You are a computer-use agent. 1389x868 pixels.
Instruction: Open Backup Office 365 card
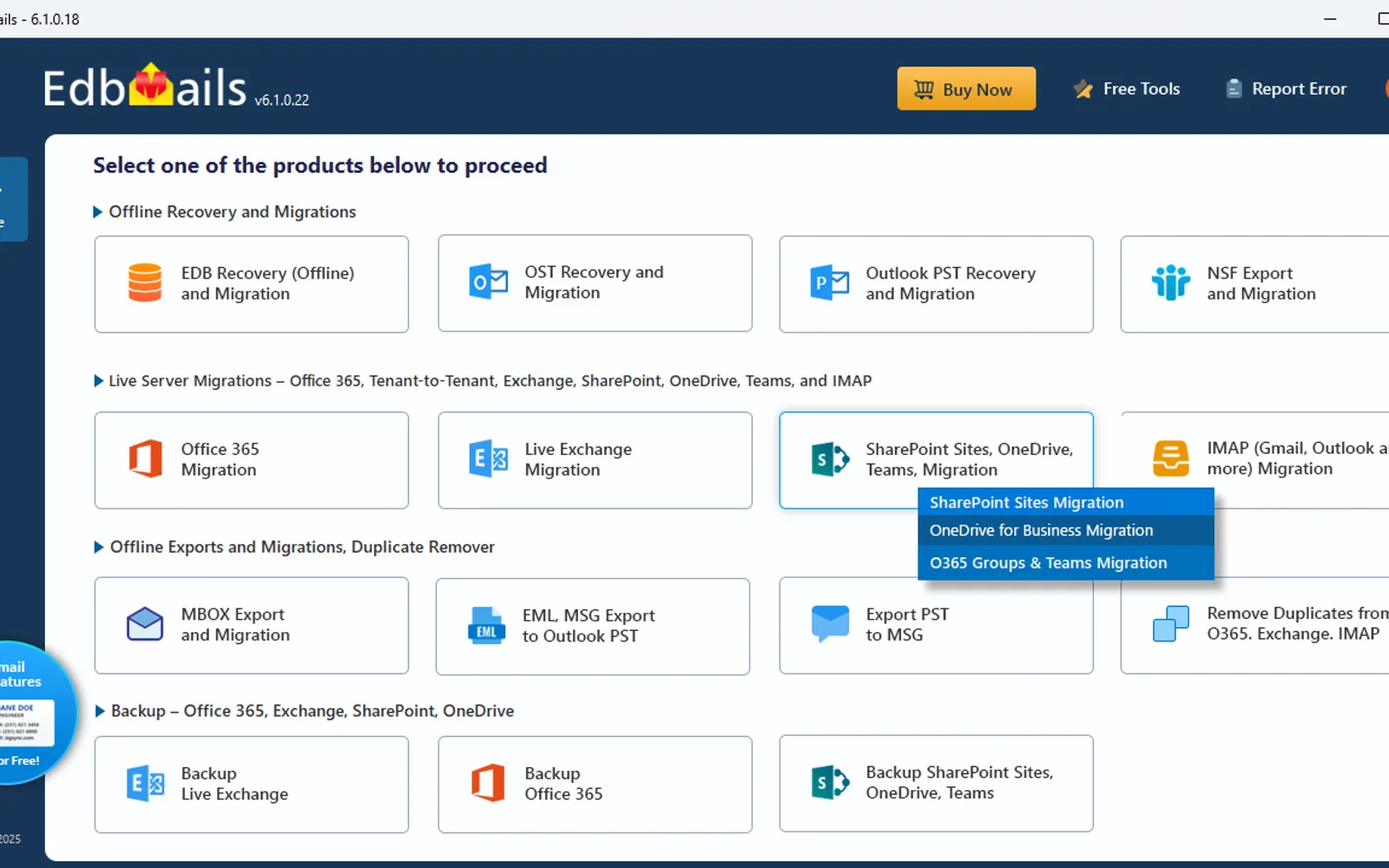click(x=595, y=785)
